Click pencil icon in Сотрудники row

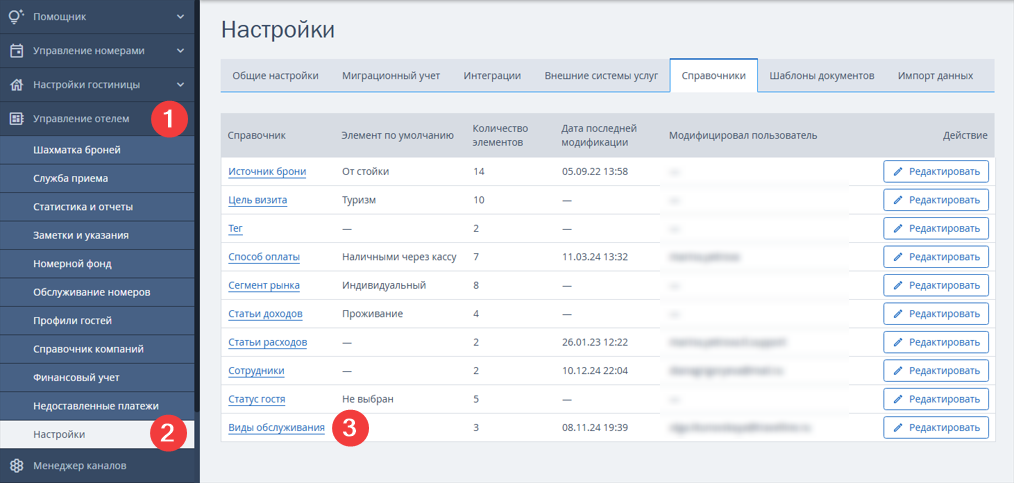(898, 371)
